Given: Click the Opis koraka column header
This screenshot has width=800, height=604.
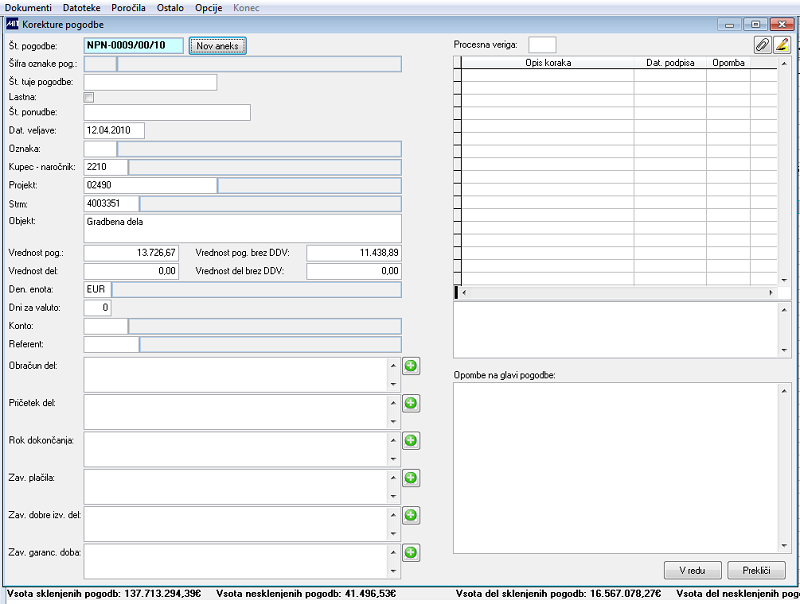Looking at the screenshot, I should [x=548, y=63].
